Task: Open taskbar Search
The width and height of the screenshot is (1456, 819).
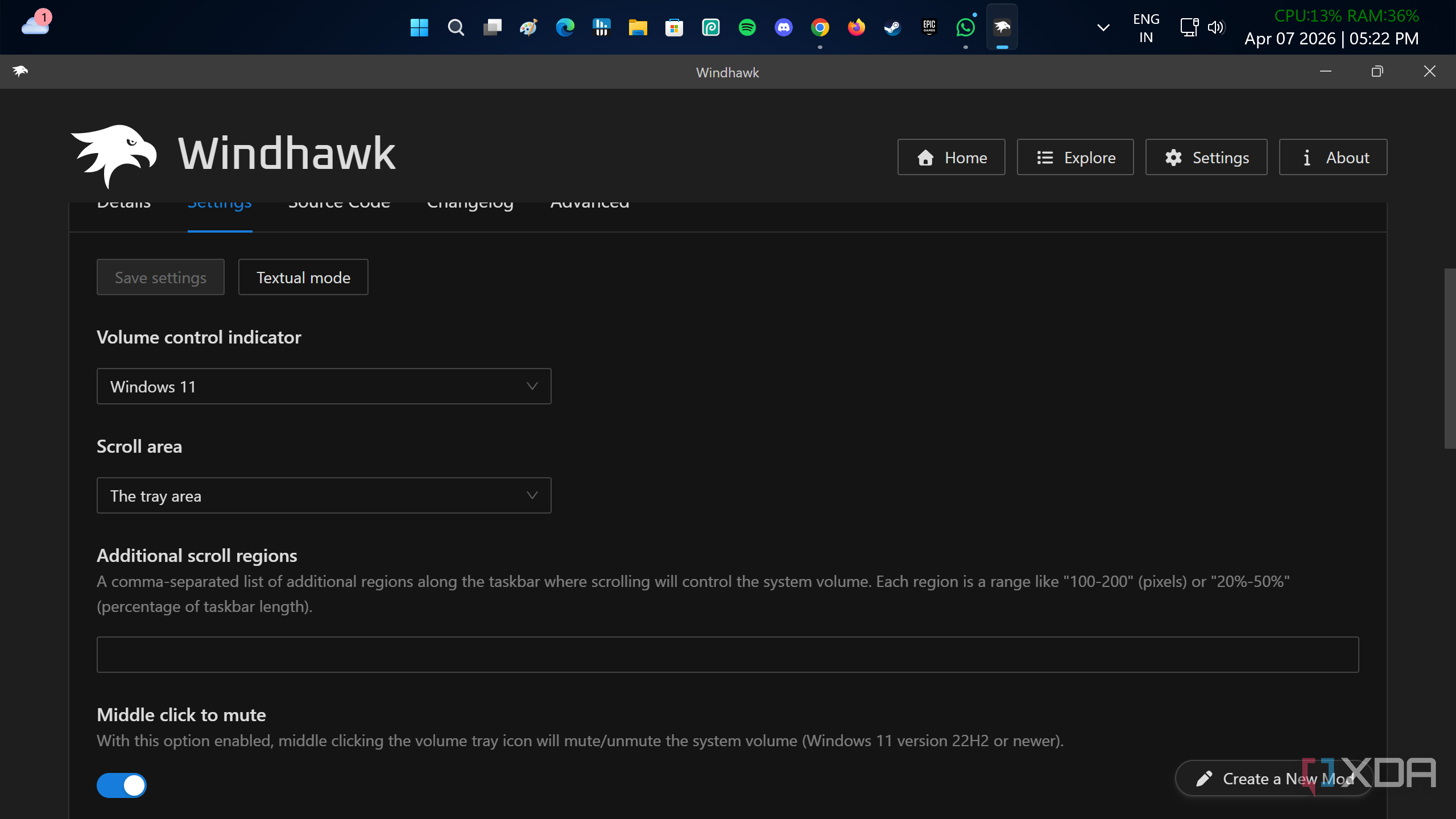Action: coord(456,27)
